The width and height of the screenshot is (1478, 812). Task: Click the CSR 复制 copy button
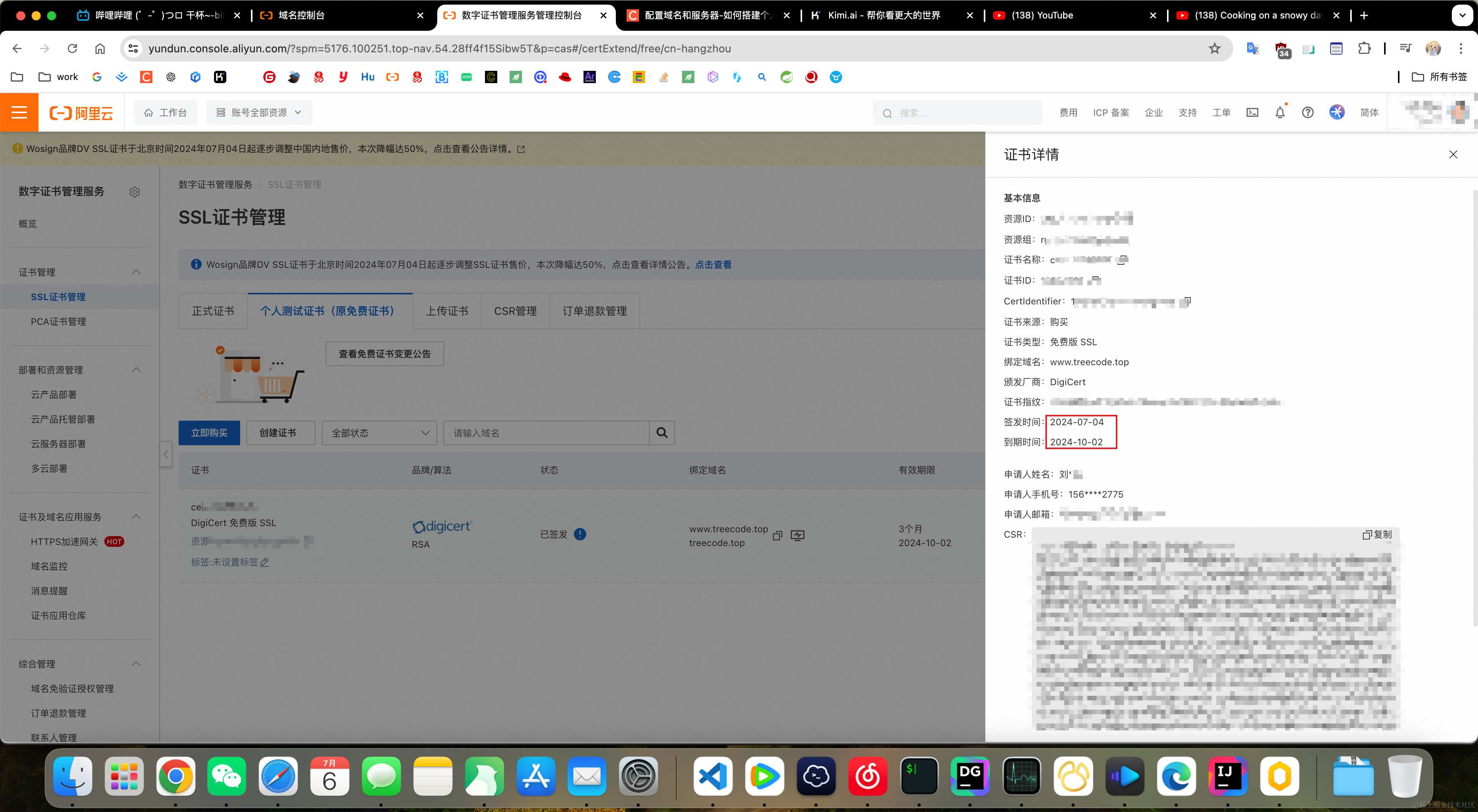pyautogui.click(x=1377, y=534)
